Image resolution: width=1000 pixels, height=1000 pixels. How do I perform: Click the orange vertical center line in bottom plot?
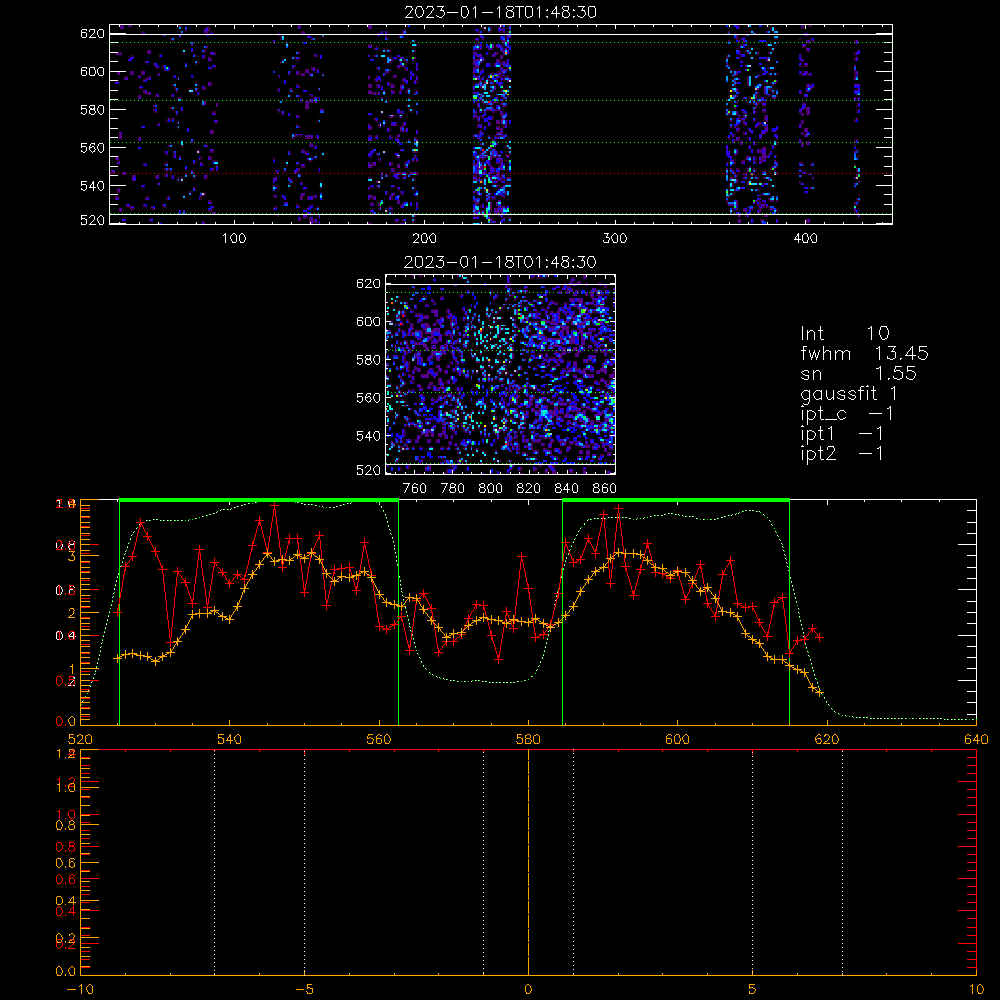pos(528,861)
